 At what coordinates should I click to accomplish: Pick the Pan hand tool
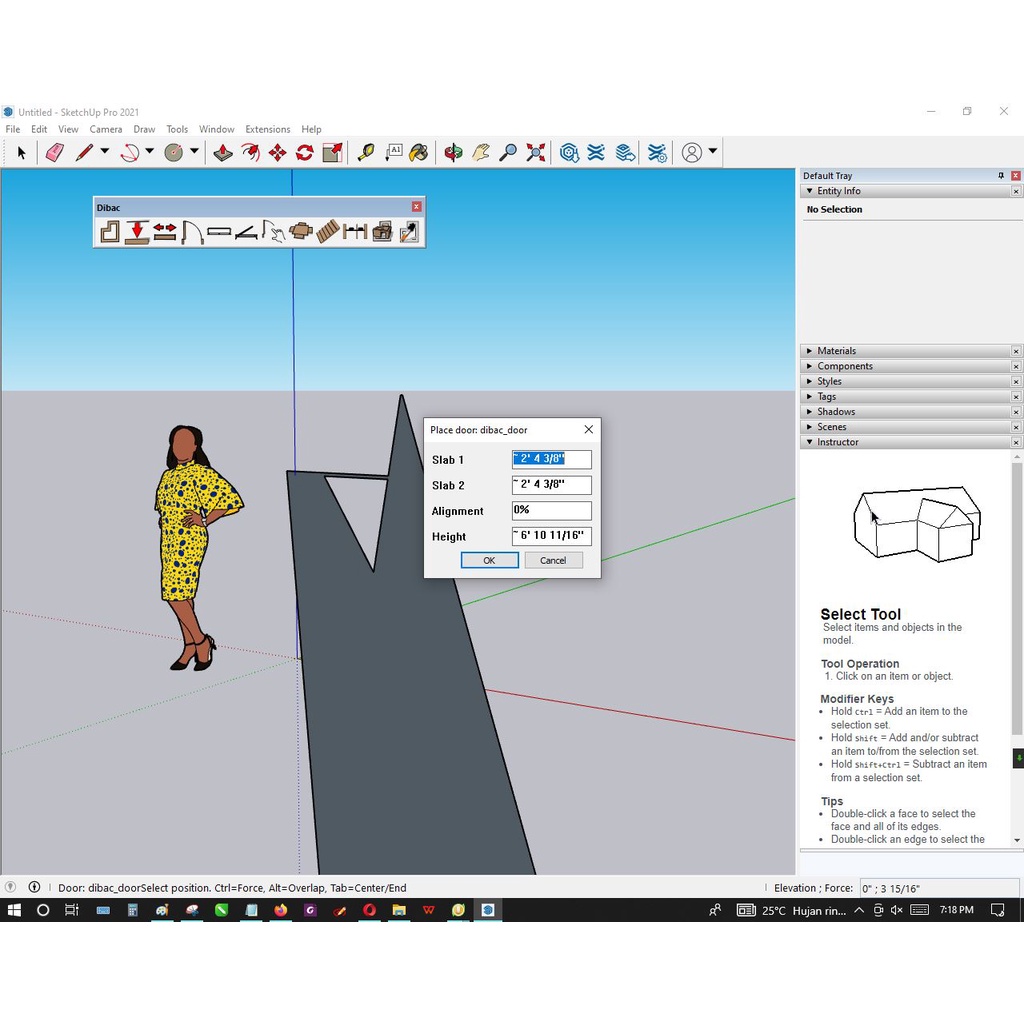(x=481, y=153)
